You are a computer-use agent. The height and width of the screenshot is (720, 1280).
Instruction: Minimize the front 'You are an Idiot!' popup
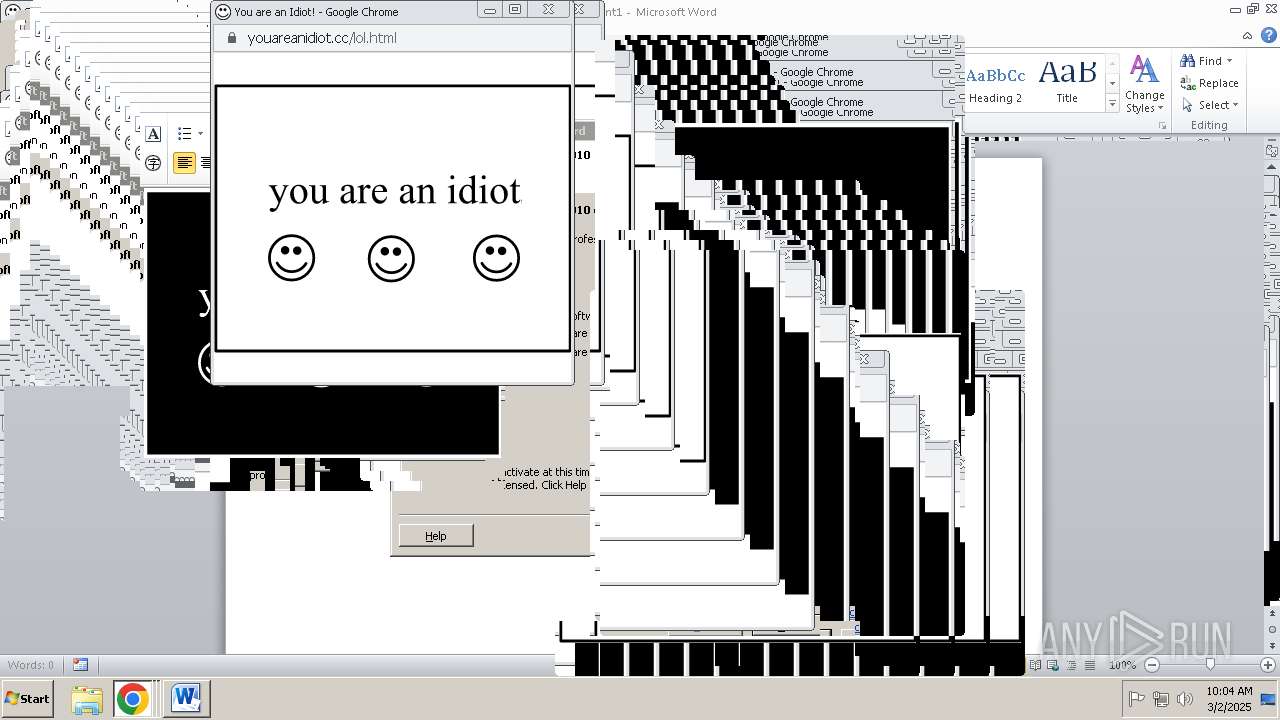pyautogui.click(x=489, y=10)
